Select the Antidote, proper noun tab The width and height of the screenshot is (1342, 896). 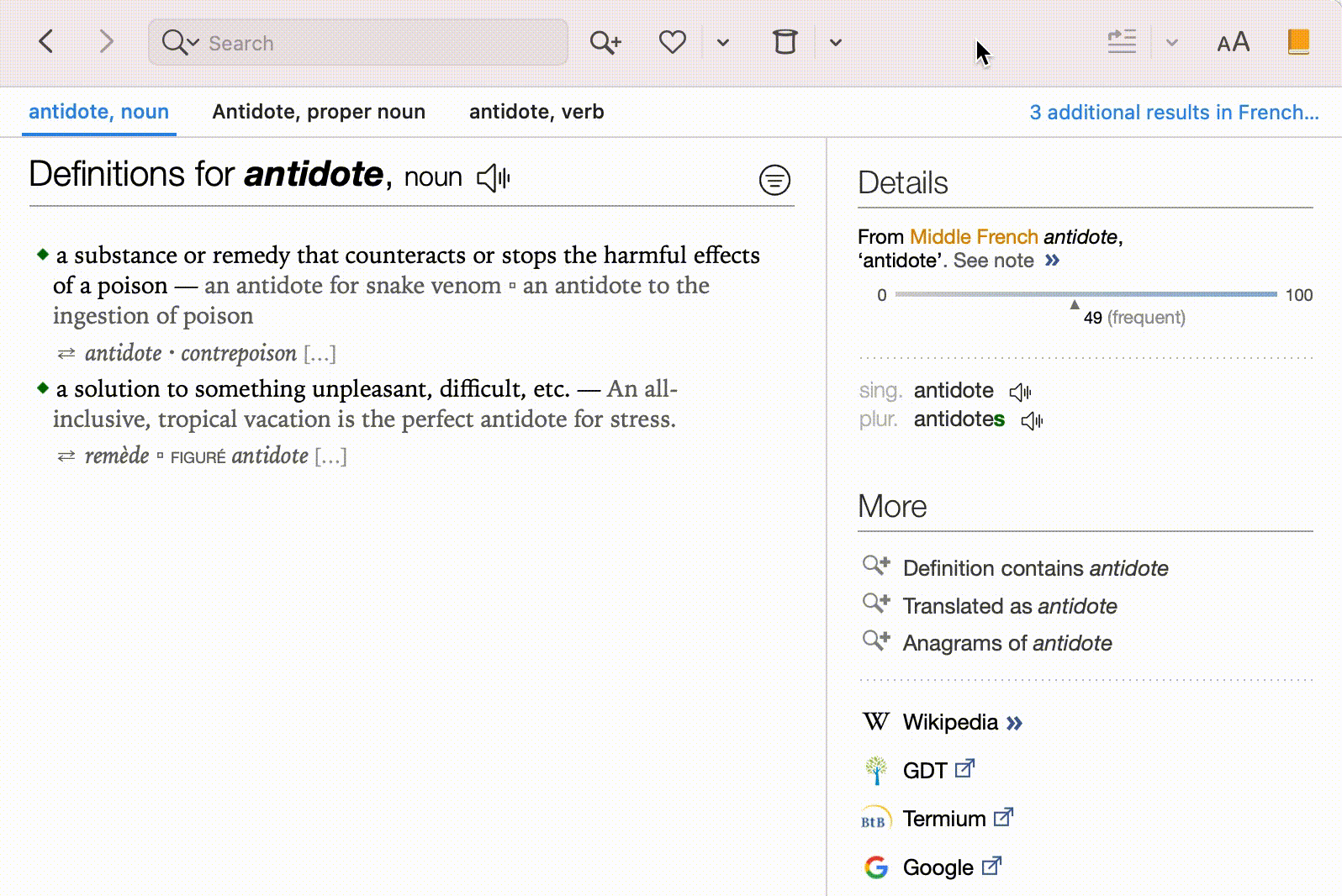click(x=319, y=112)
